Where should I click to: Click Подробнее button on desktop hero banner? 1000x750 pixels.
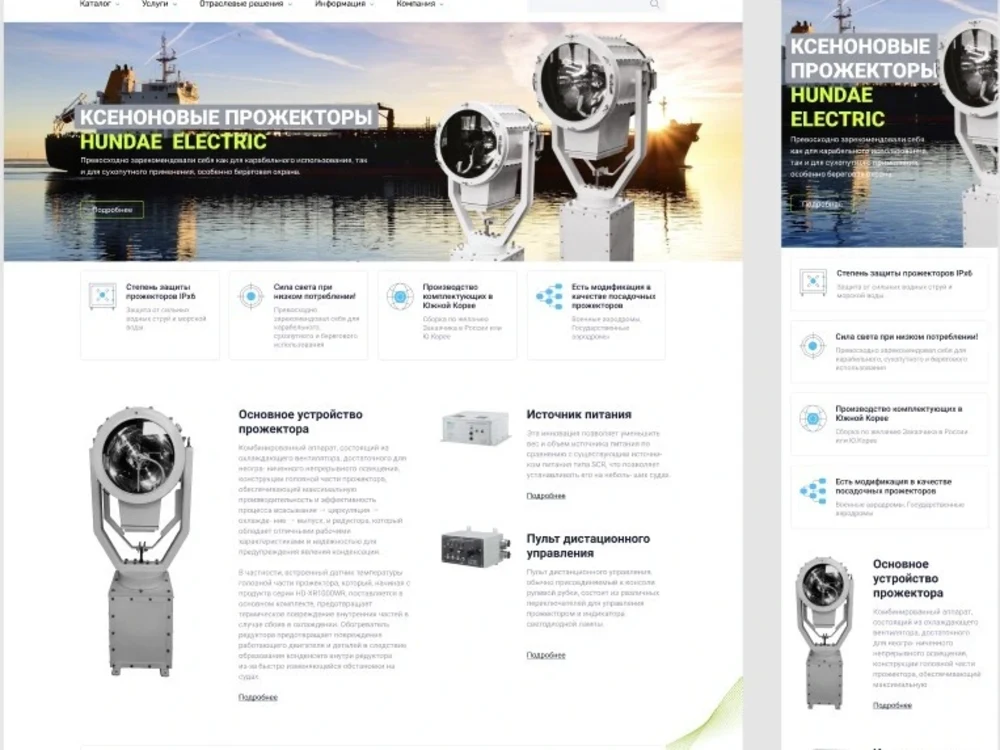point(112,210)
